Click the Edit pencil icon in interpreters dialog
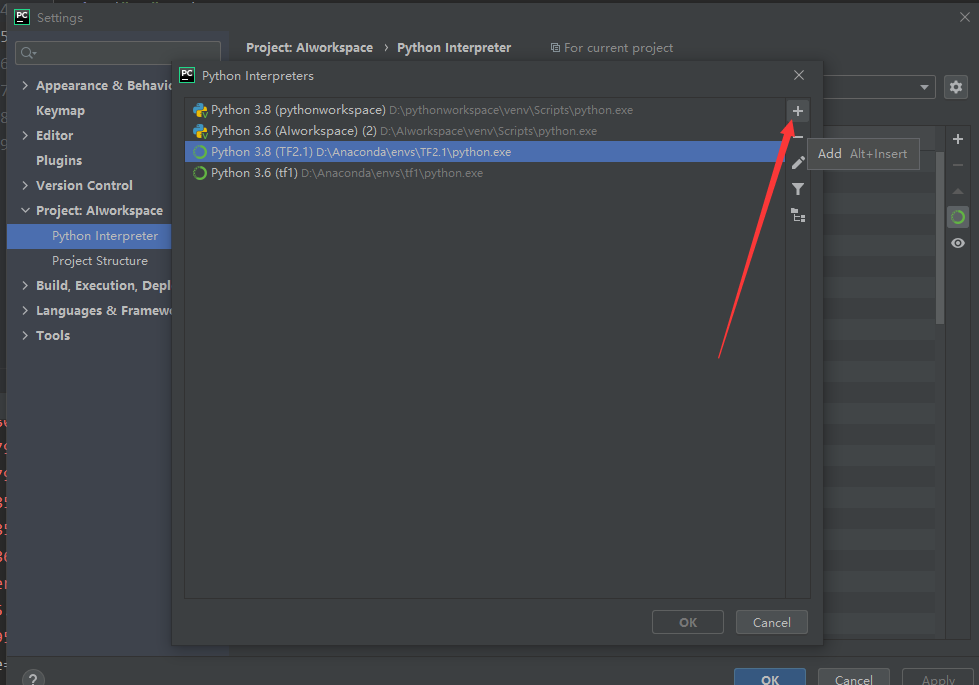979x685 pixels. [x=798, y=163]
